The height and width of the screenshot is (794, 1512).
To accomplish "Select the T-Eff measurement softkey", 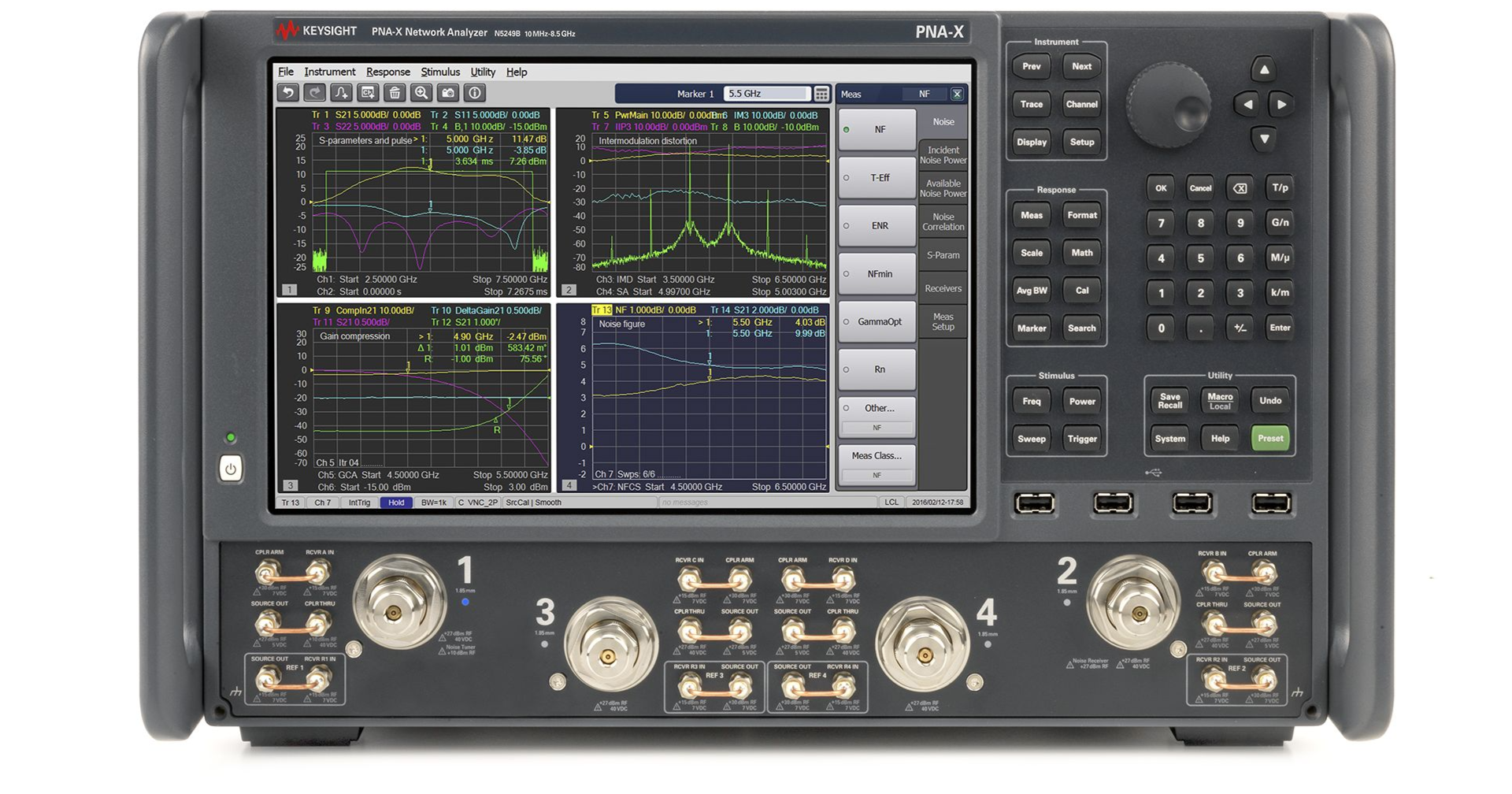I will point(877,178).
